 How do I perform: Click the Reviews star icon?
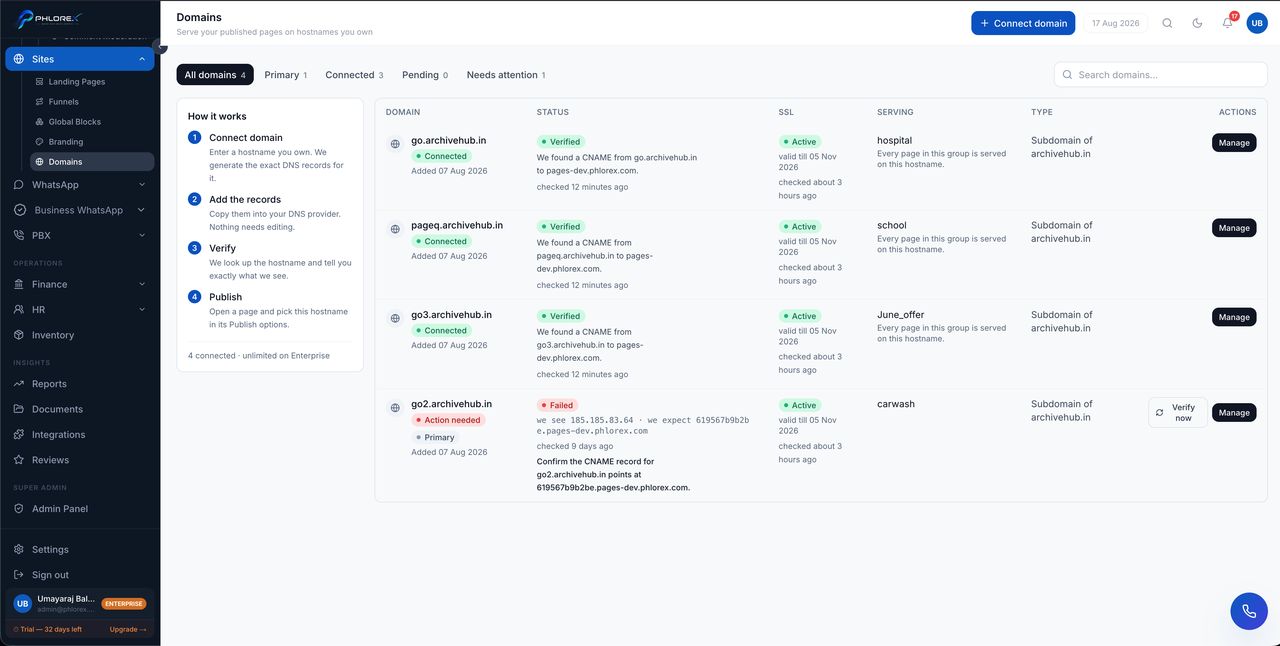pyautogui.click(x=19, y=460)
